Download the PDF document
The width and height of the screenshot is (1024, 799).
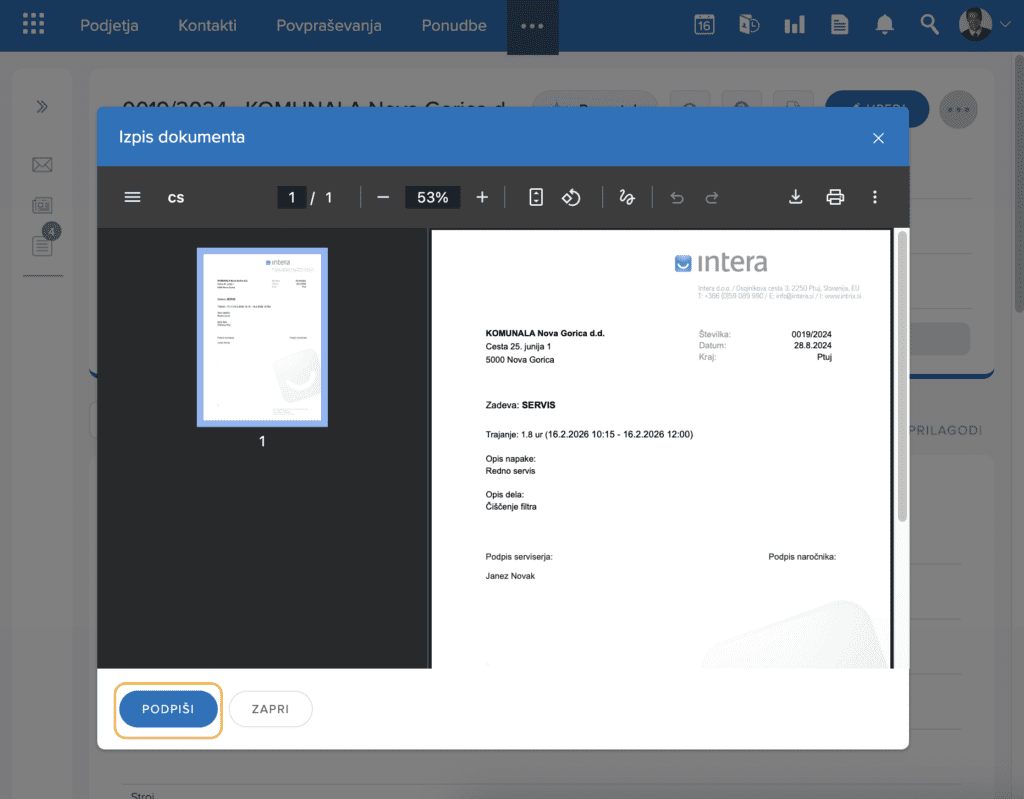tap(796, 197)
